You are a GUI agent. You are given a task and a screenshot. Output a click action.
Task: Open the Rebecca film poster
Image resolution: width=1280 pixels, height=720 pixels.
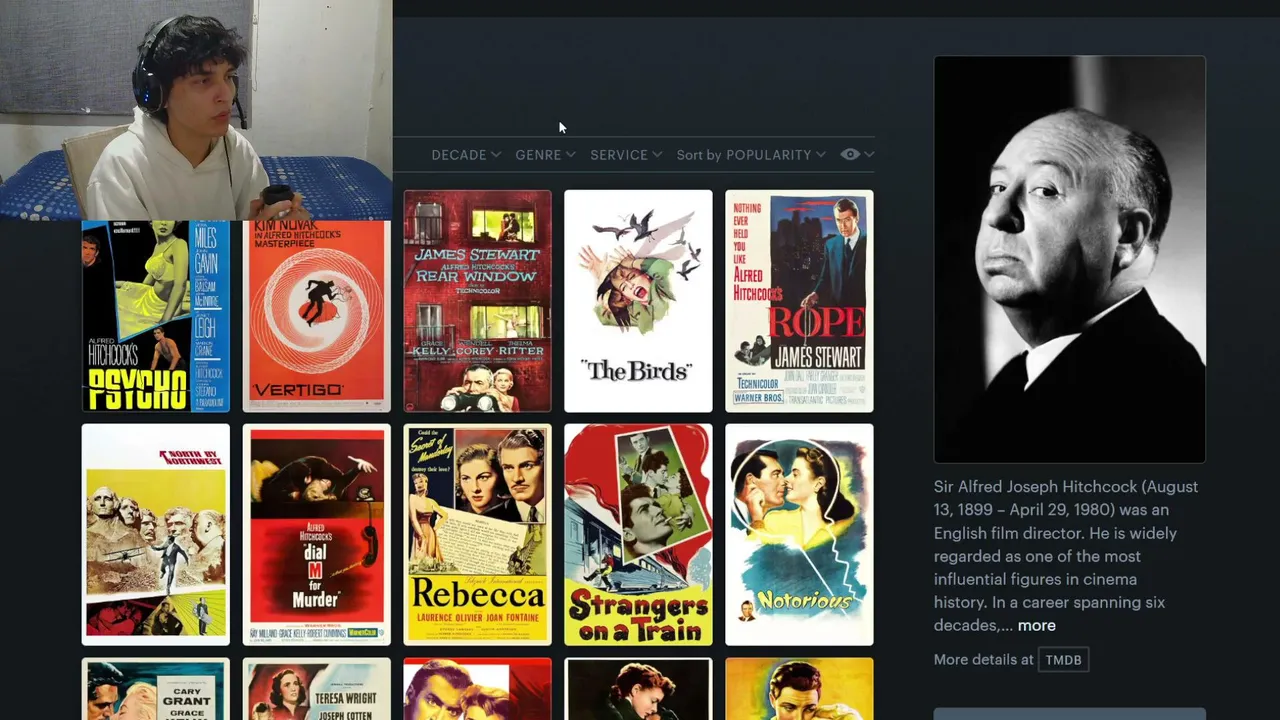pos(477,535)
